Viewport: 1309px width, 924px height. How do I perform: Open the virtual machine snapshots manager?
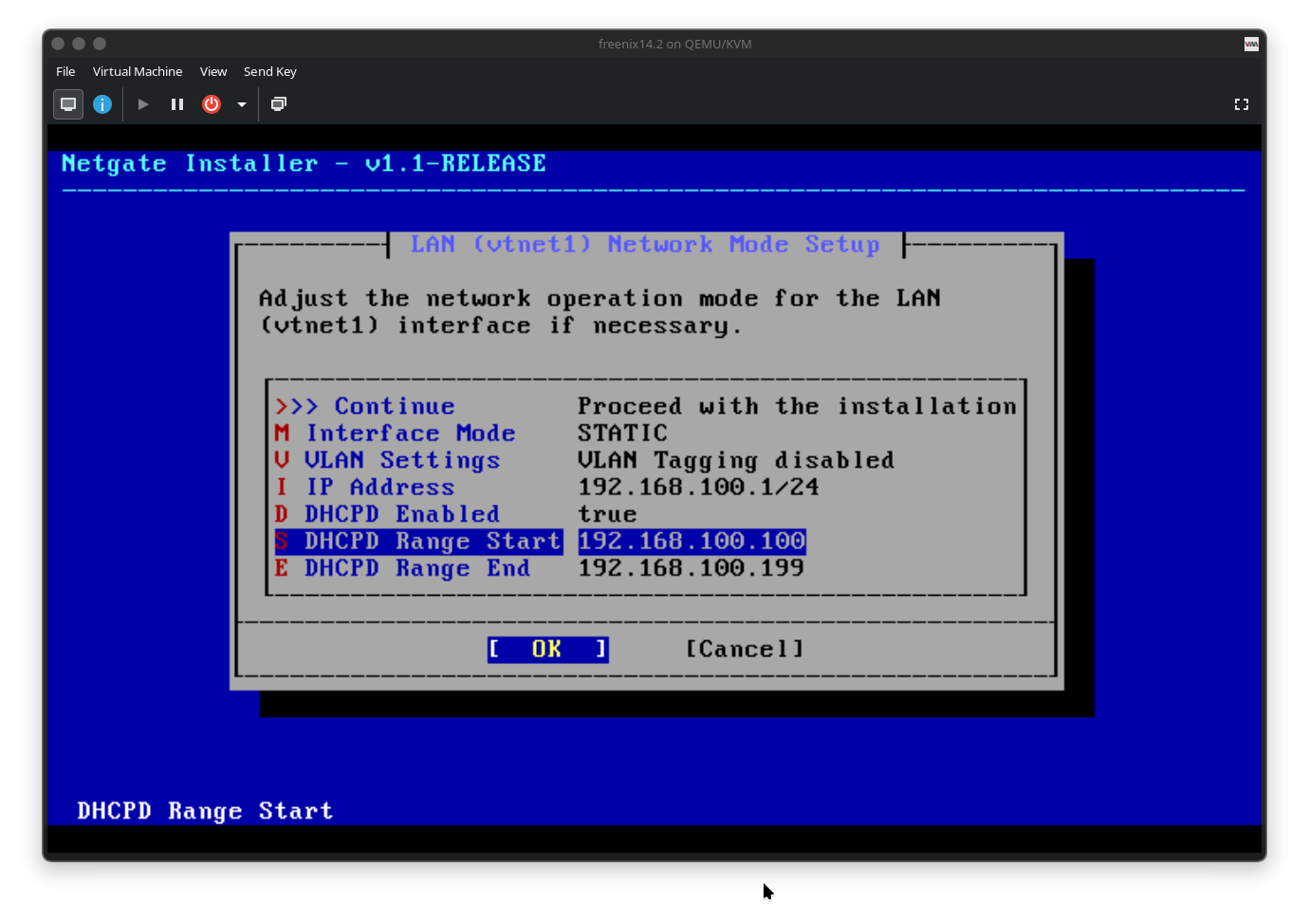[278, 104]
